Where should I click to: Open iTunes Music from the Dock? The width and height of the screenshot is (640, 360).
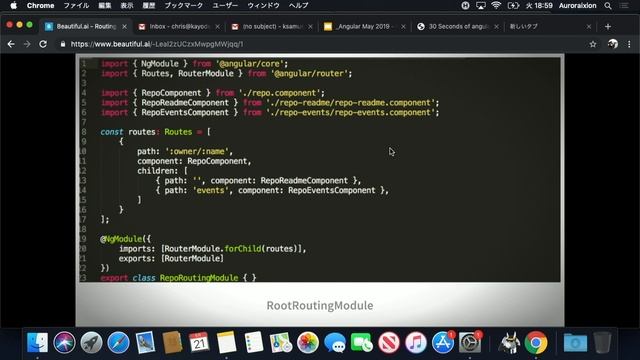coord(416,342)
